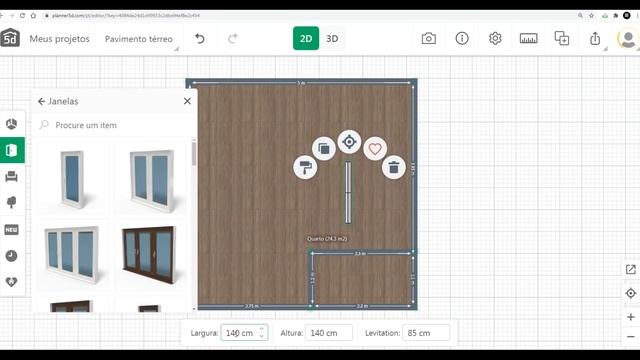
Task: Open the rooms construction sidebar icon
Action: [x=11, y=124]
